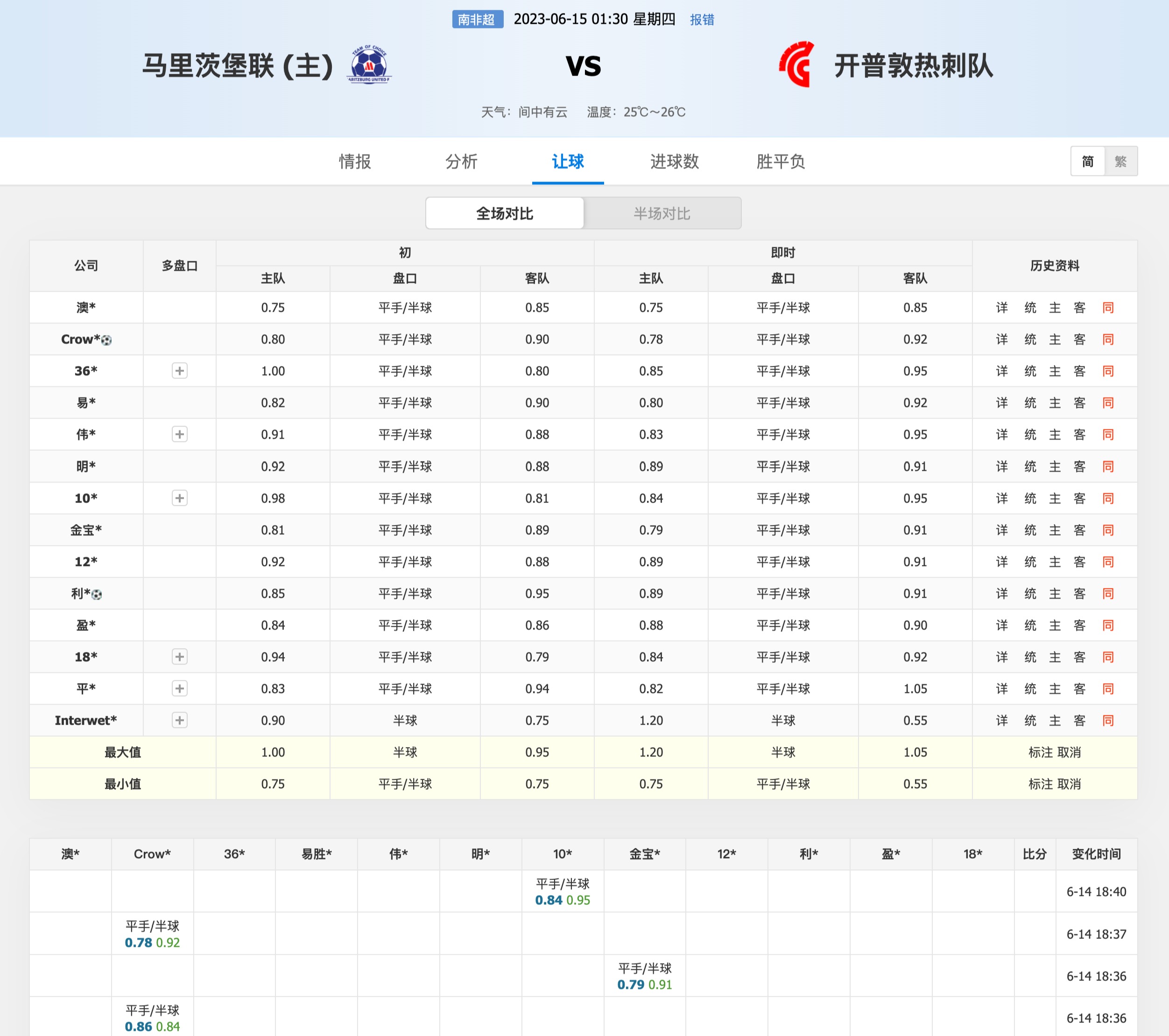Viewport: 1169px width, 1036px height.
Task: Click the 南非超 league badge
Action: coord(478,20)
